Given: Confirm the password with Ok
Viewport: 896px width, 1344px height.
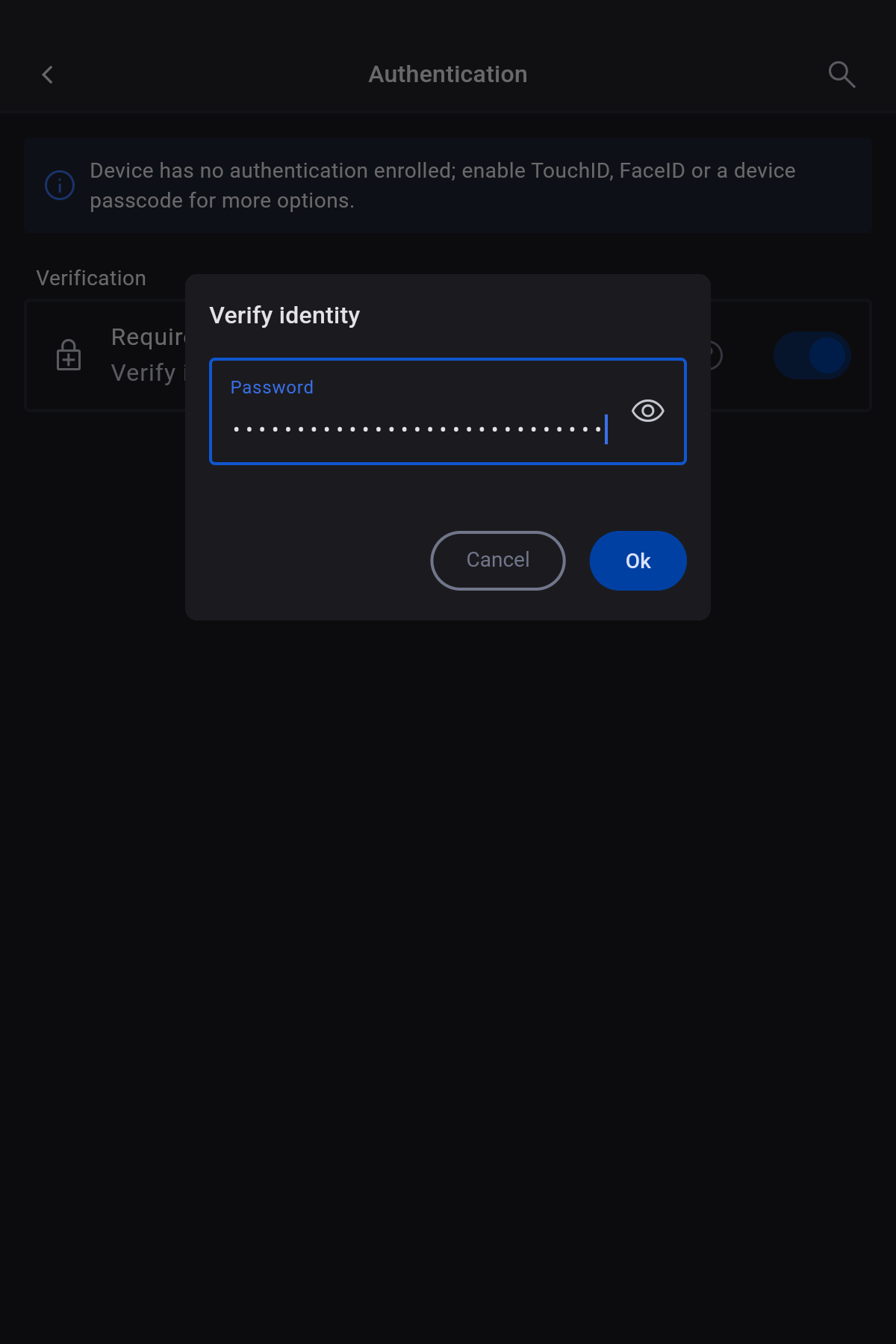Looking at the screenshot, I should click(x=638, y=561).
